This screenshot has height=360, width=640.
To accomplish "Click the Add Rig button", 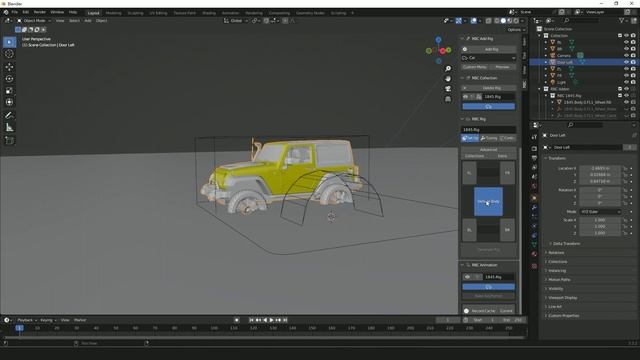I will [489, 49].
